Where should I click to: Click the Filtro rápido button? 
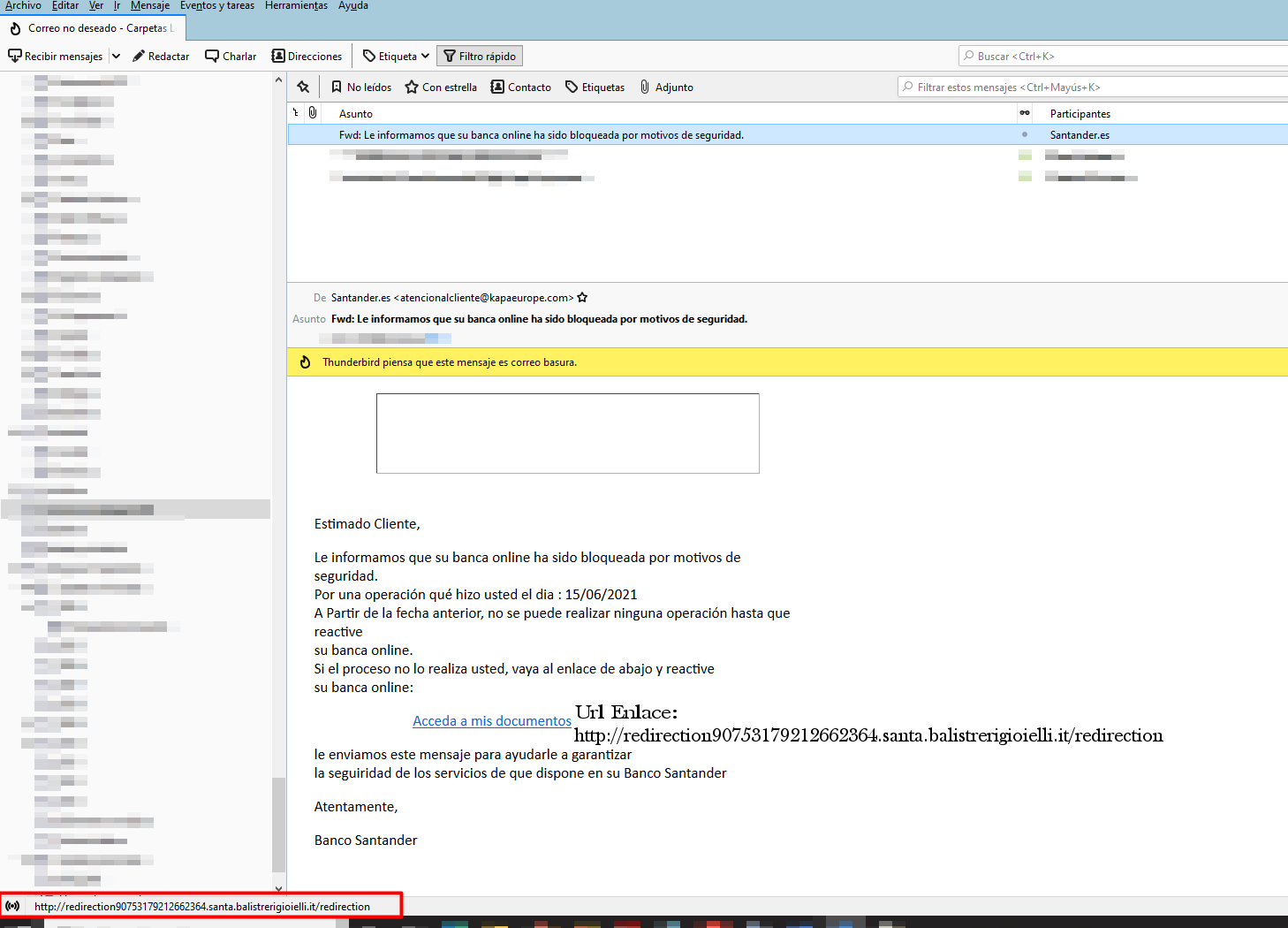(480, 56)
